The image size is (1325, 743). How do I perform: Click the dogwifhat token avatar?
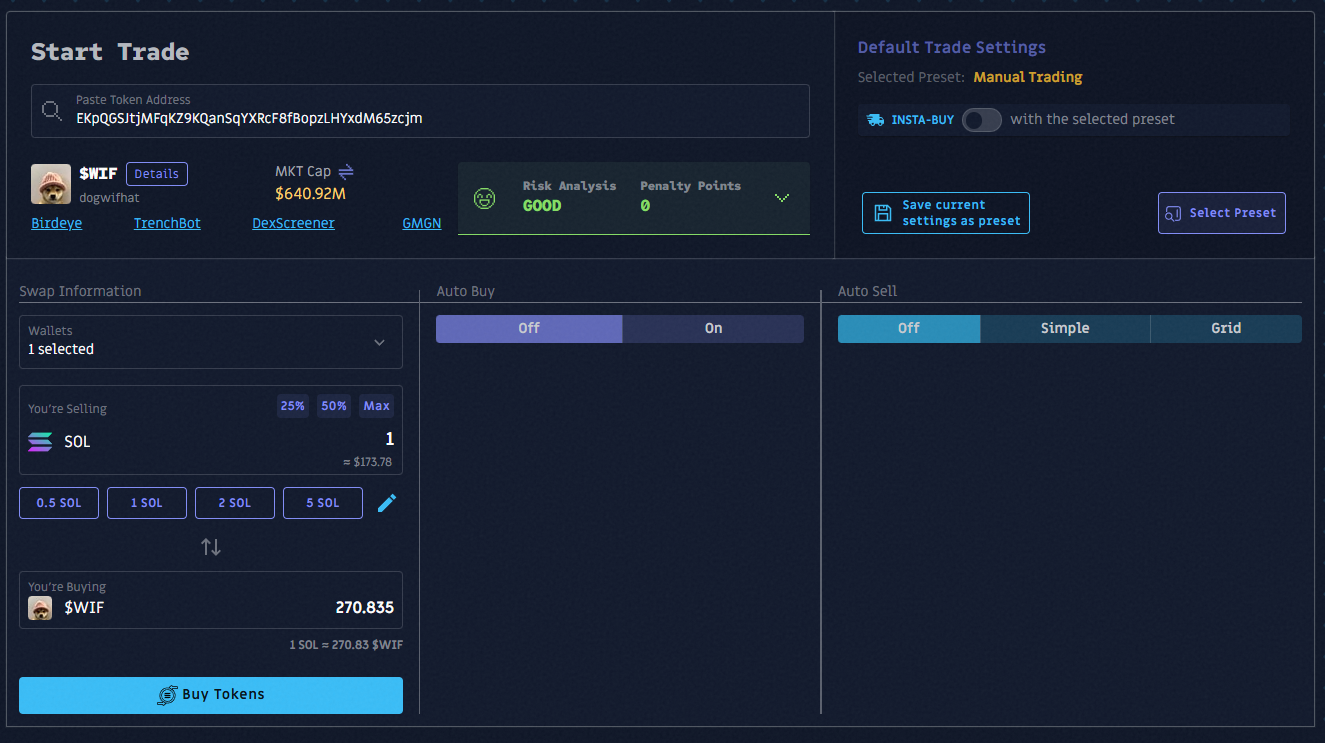(50, 183)
